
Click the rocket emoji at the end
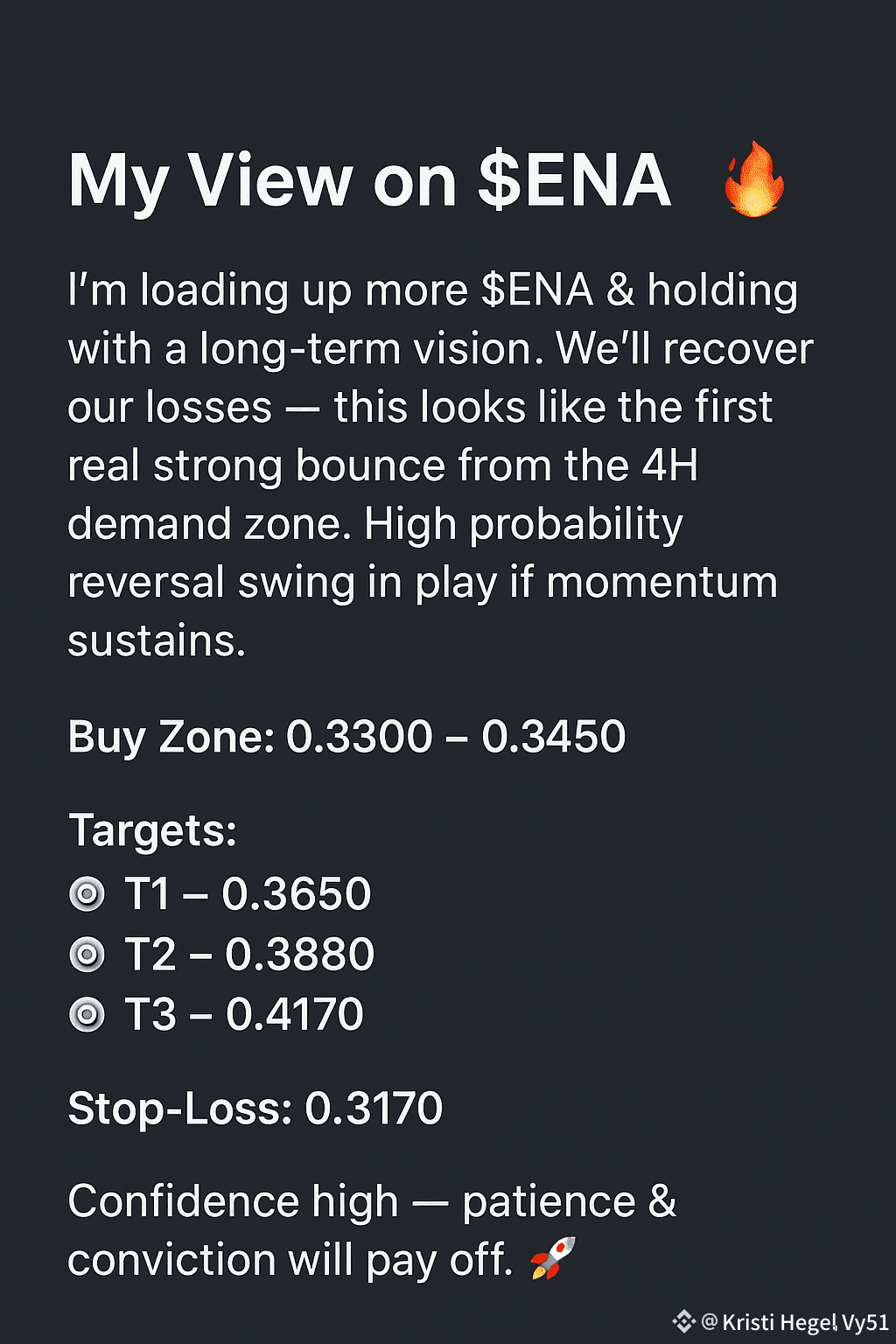point(554,1258)
